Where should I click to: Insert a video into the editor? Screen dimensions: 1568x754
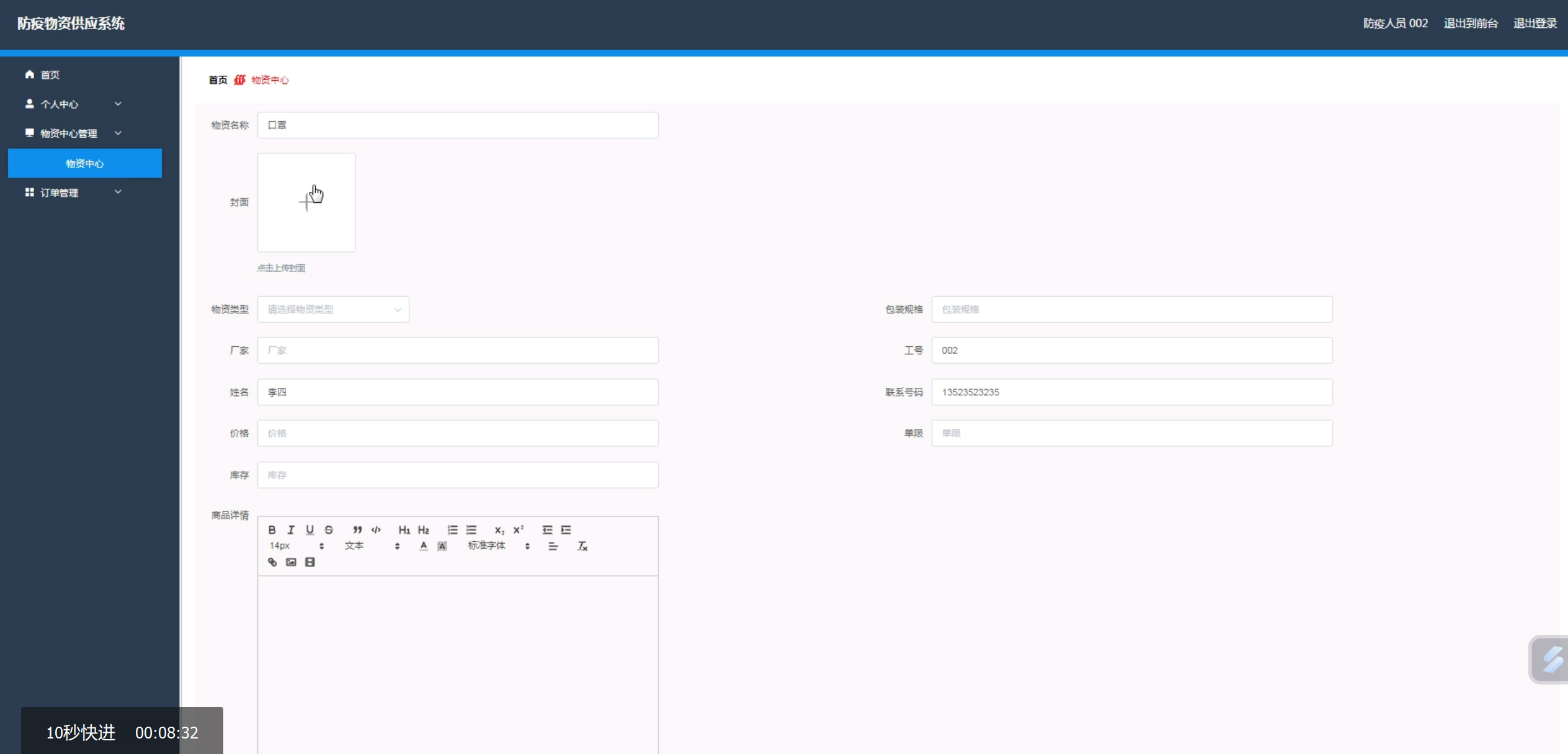(310, 562)
